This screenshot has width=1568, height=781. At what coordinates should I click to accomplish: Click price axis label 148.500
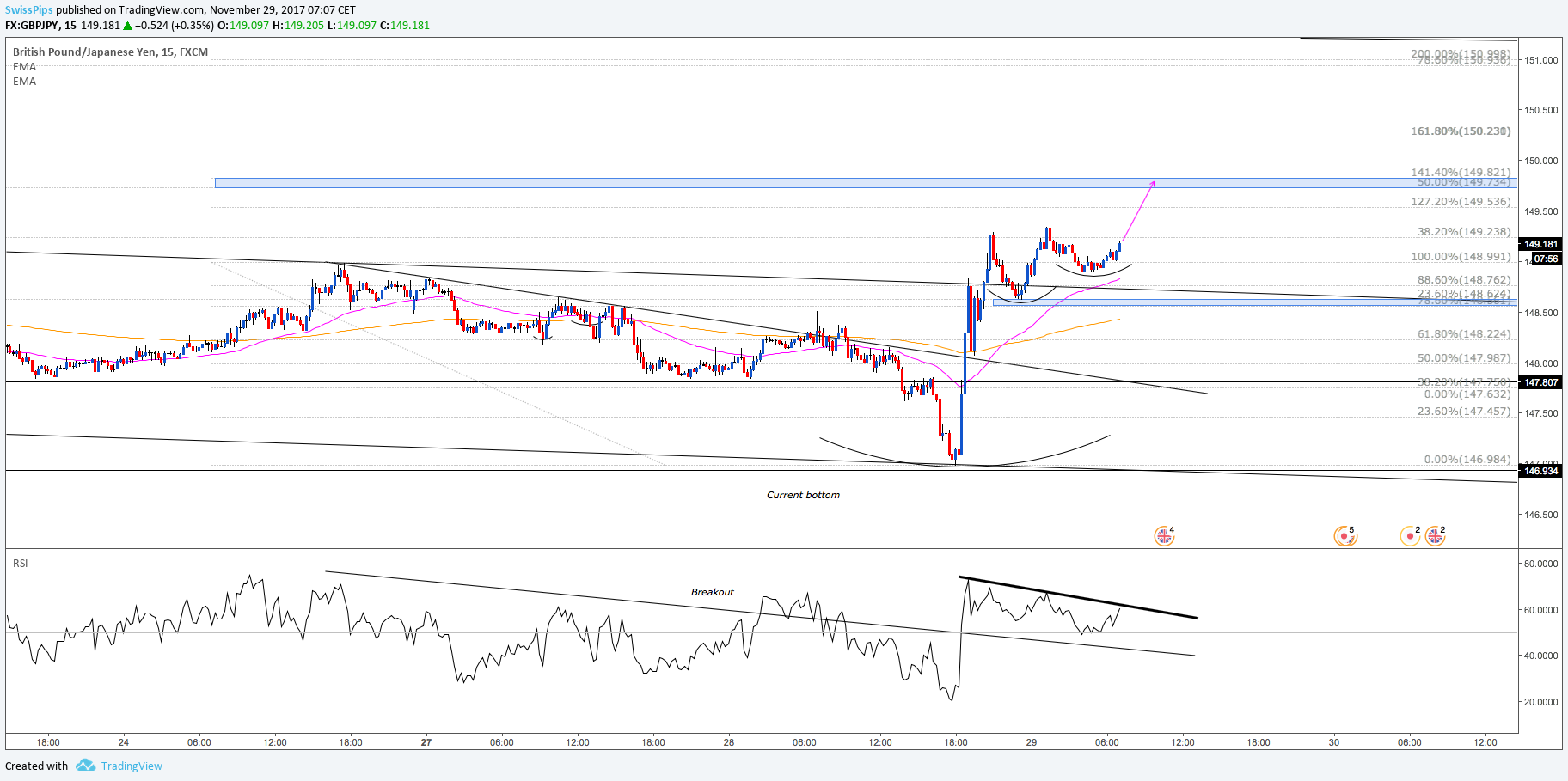point(1541,313)
